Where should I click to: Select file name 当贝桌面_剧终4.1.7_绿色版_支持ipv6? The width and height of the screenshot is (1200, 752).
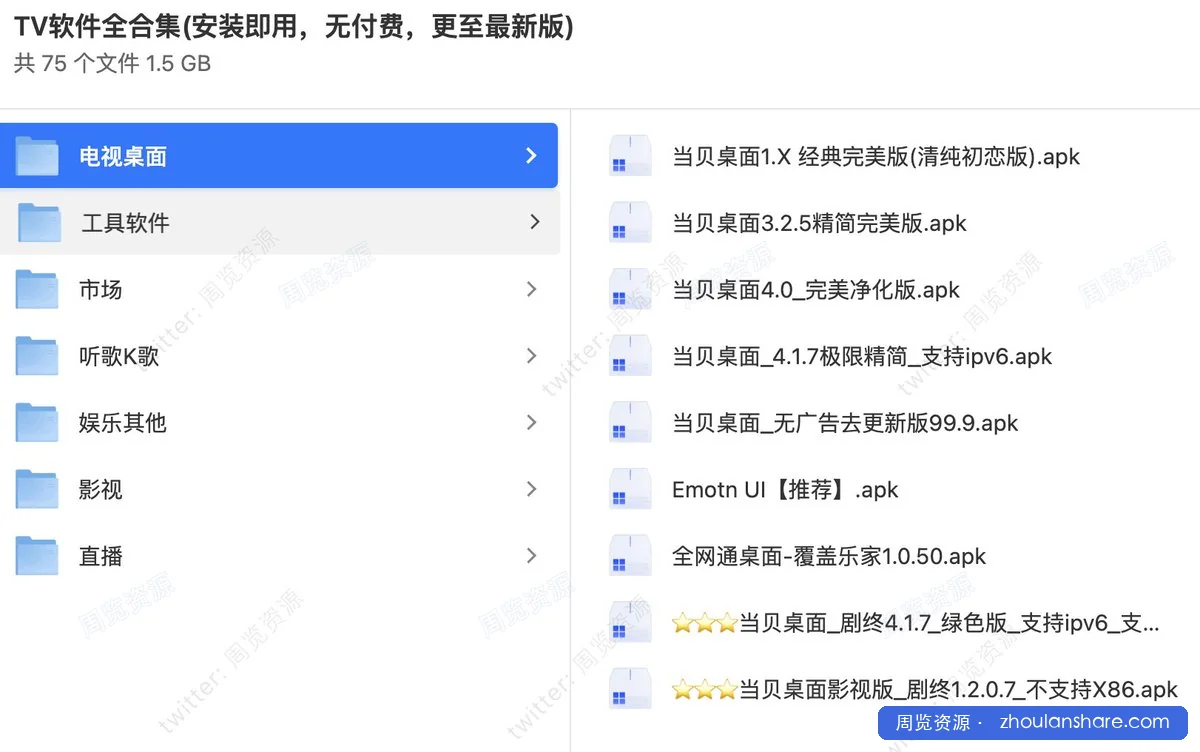coord(916,623)
